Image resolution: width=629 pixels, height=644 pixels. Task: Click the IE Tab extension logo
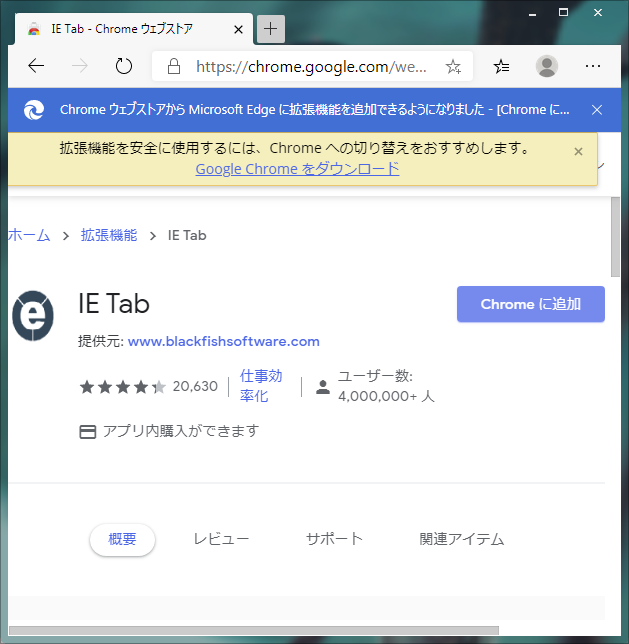(x=33, y=315)
